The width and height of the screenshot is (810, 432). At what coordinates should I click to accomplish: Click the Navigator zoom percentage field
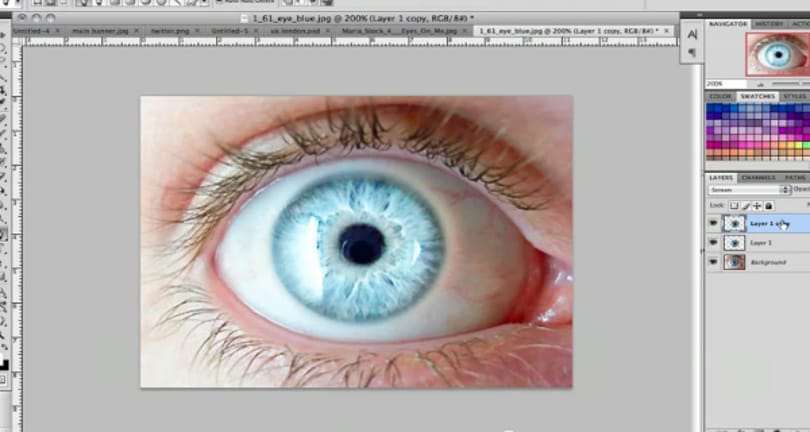725,84
